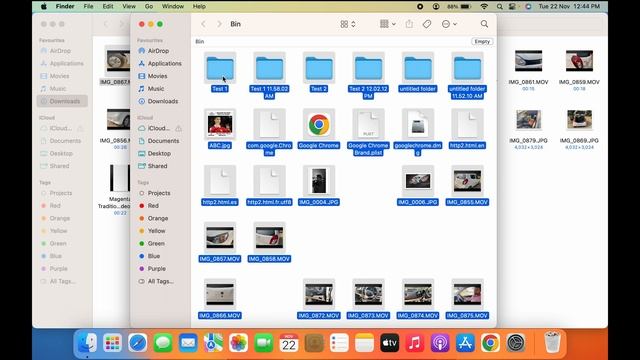Select the IMG_0004.JPG thumbnail
The width and height of the screenshot is (640, 360).
319,181
